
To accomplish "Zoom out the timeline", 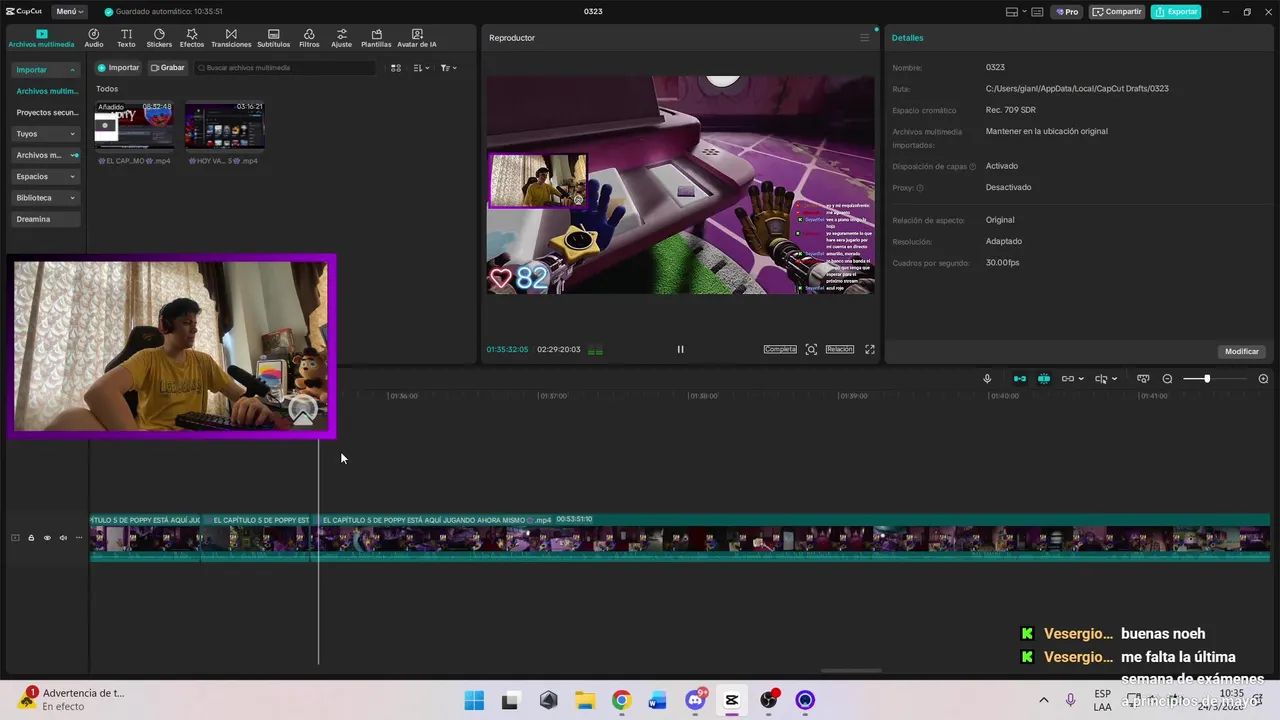I will (x=1167, y=379).
